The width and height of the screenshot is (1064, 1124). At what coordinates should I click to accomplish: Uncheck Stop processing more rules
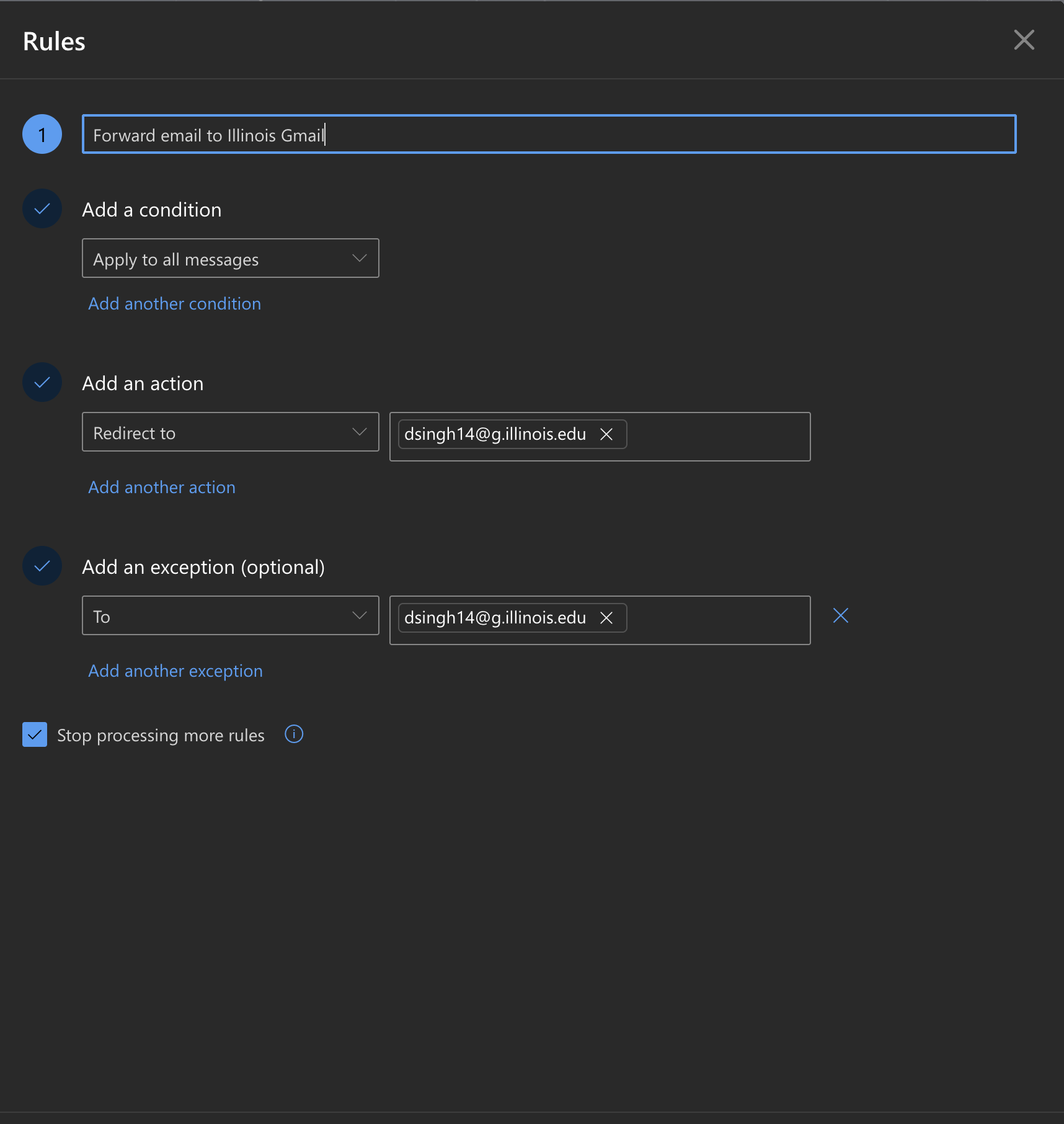coord(35,734)
